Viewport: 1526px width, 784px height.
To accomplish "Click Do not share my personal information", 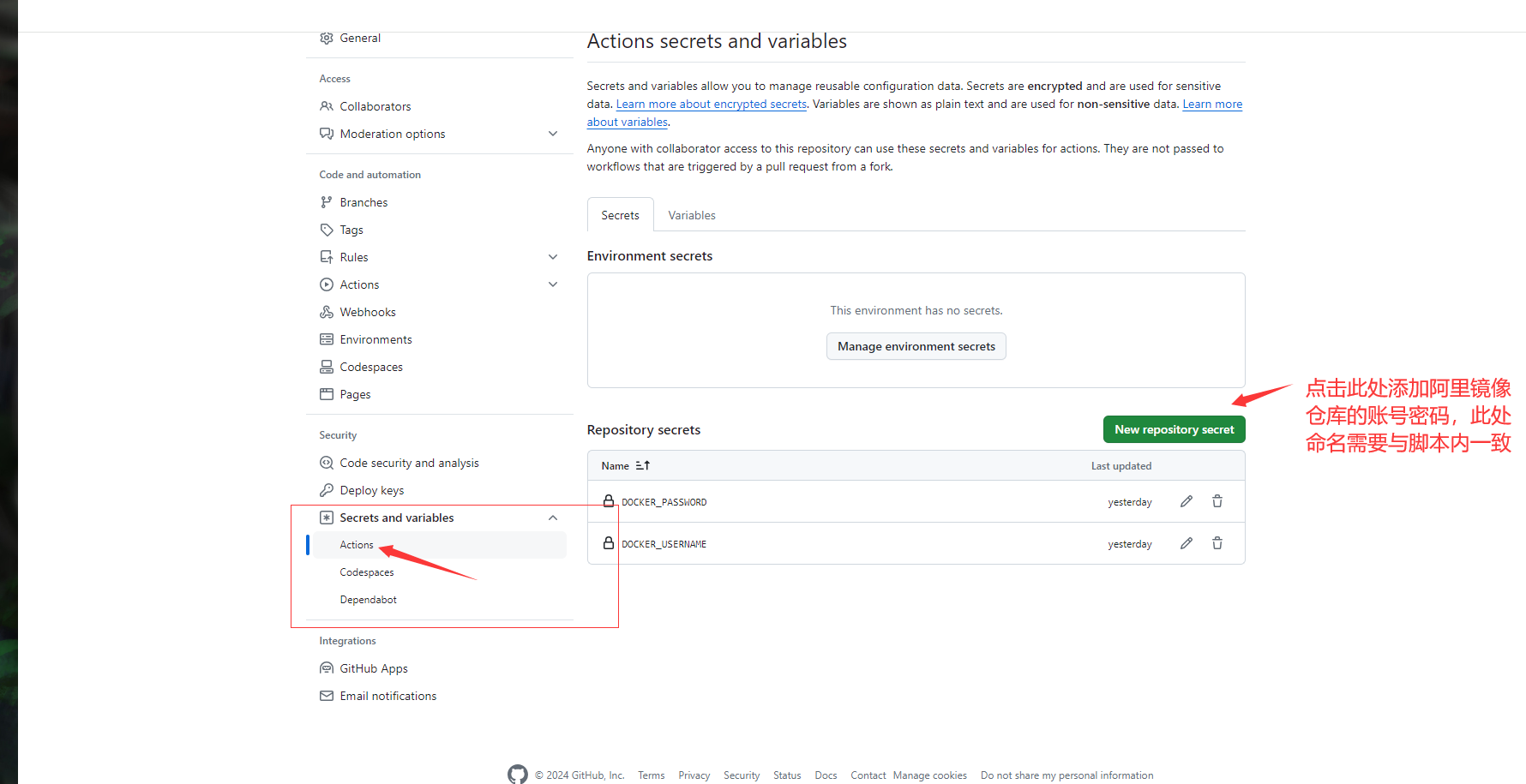I will 1067,775.
